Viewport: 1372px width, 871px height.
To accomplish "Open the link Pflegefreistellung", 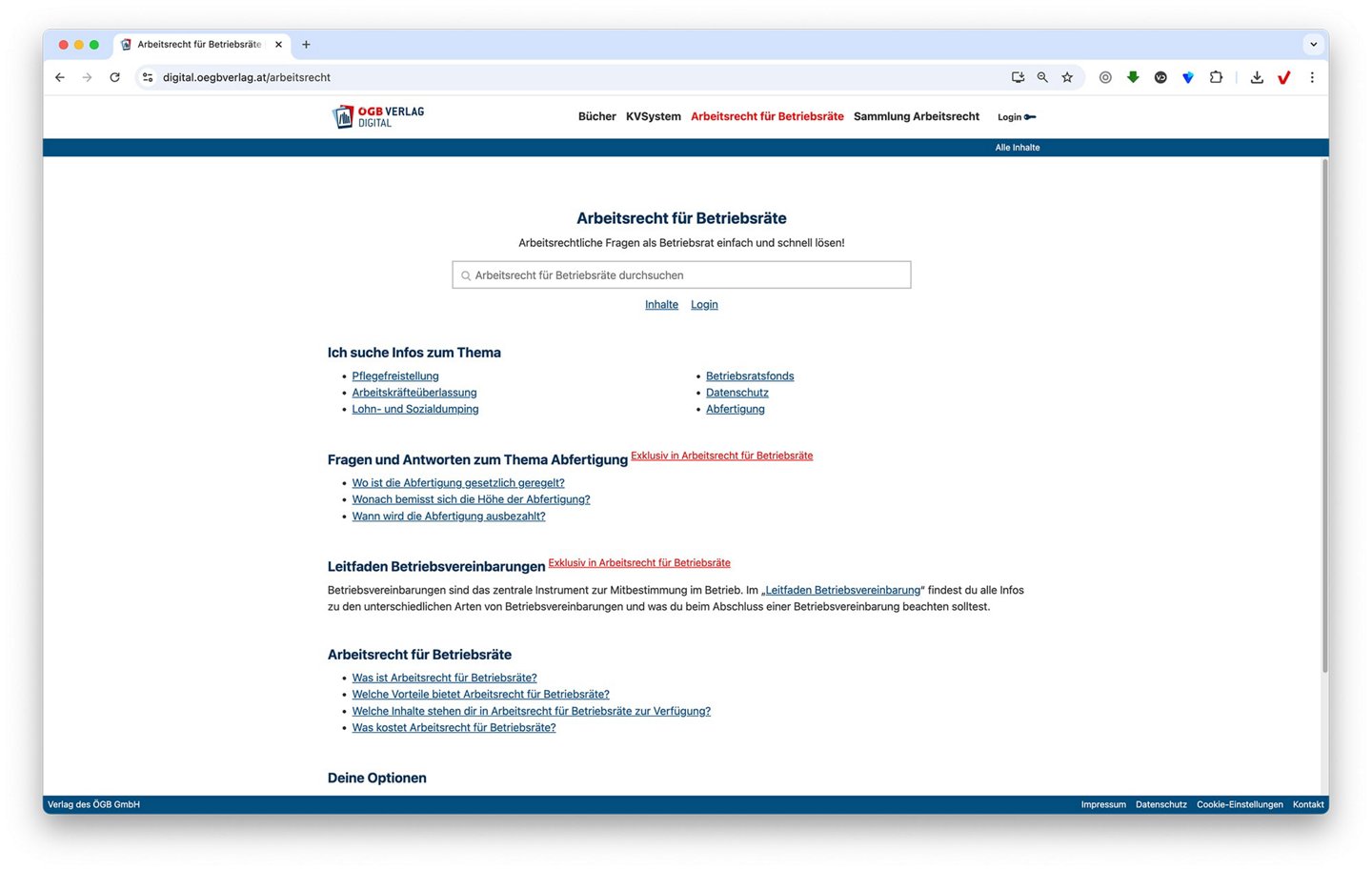I will click(394, 375).
